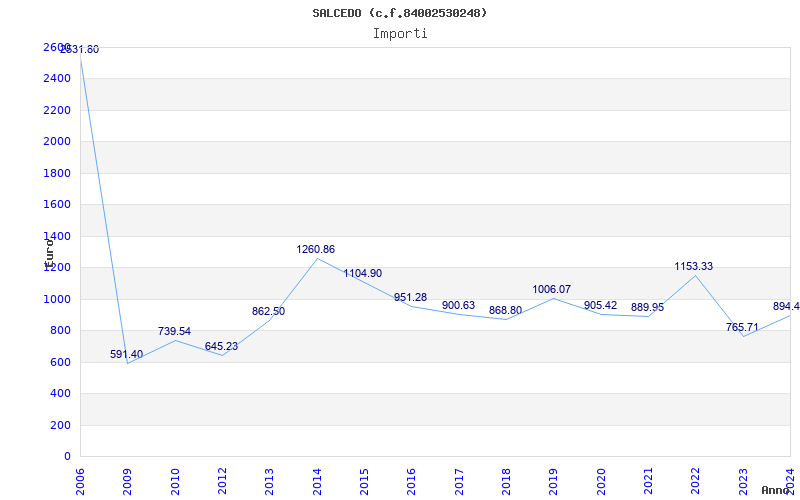Click the x-axis year 2020
The image size is (800, 500).
[x=601, y=481]
